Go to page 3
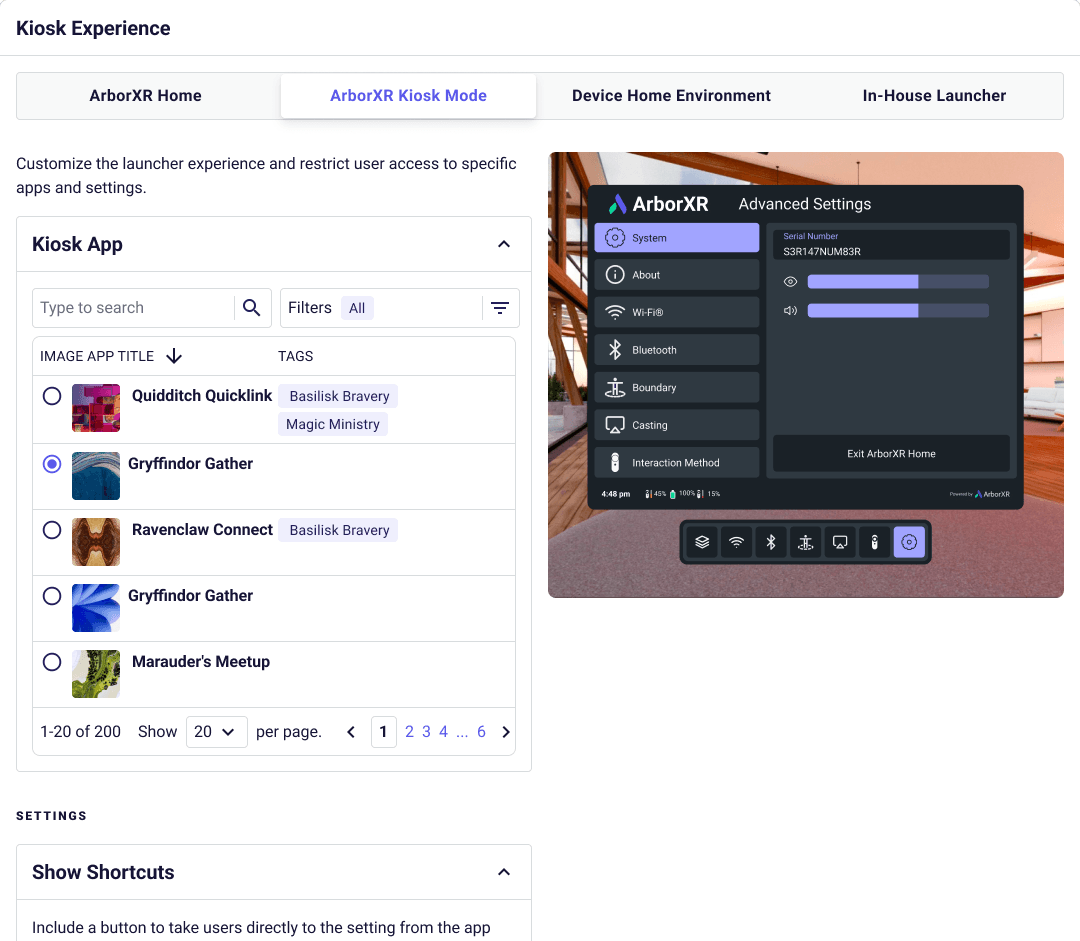The width and height of the screenshot is (1080, 941). point(426,732)
